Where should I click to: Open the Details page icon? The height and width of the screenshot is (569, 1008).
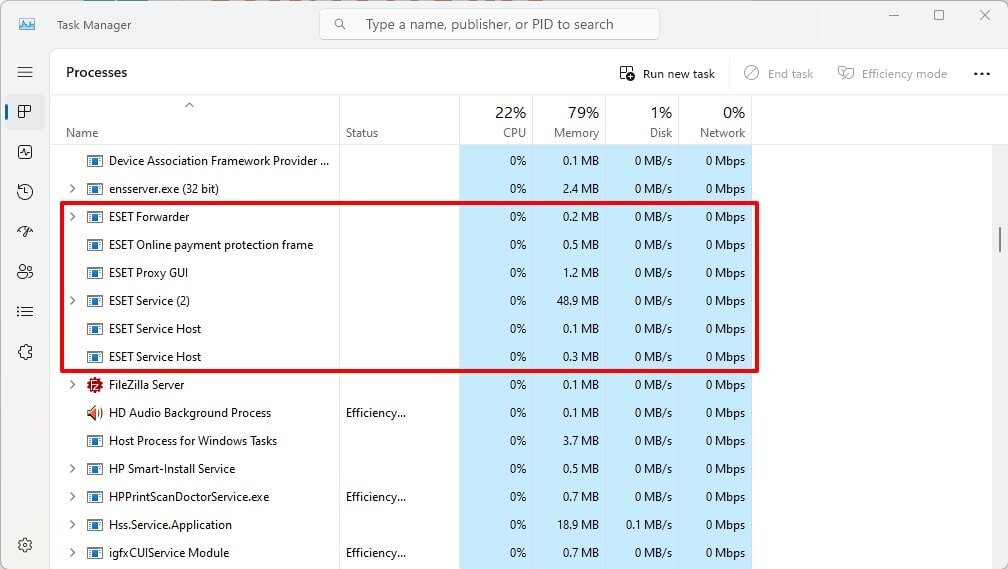25,312
